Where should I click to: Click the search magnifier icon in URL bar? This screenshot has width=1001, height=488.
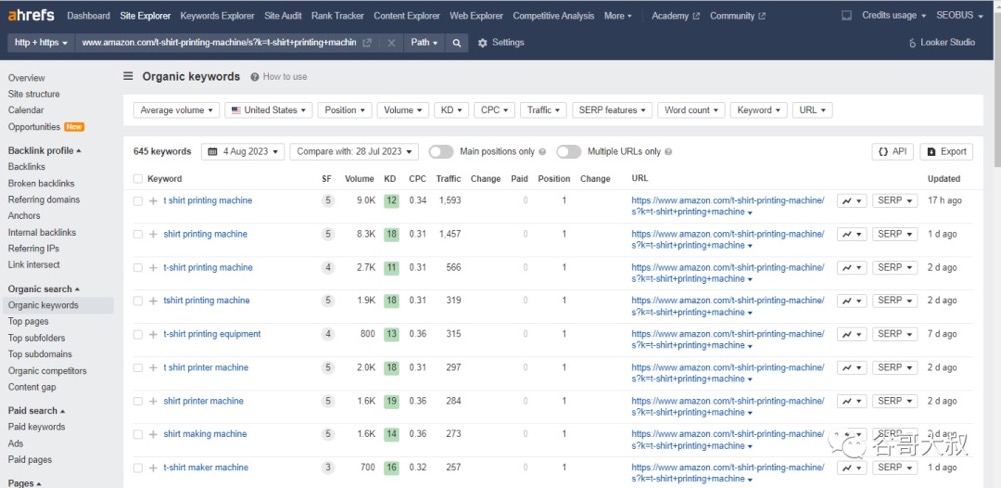tap(456, 43)
